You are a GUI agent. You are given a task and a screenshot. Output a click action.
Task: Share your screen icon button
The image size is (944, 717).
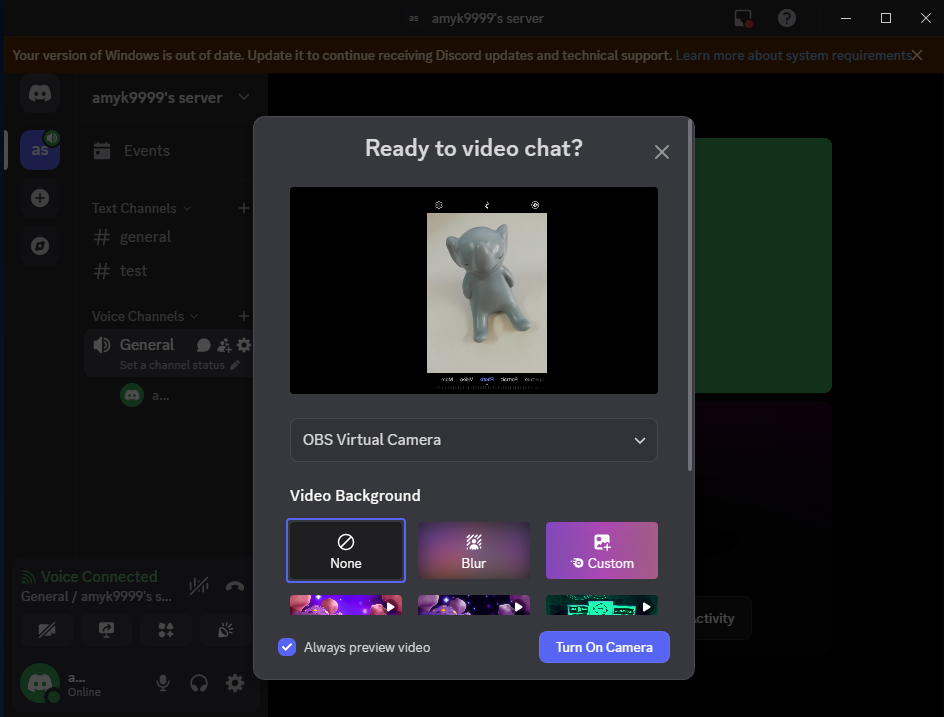click(x=107, y=630)
